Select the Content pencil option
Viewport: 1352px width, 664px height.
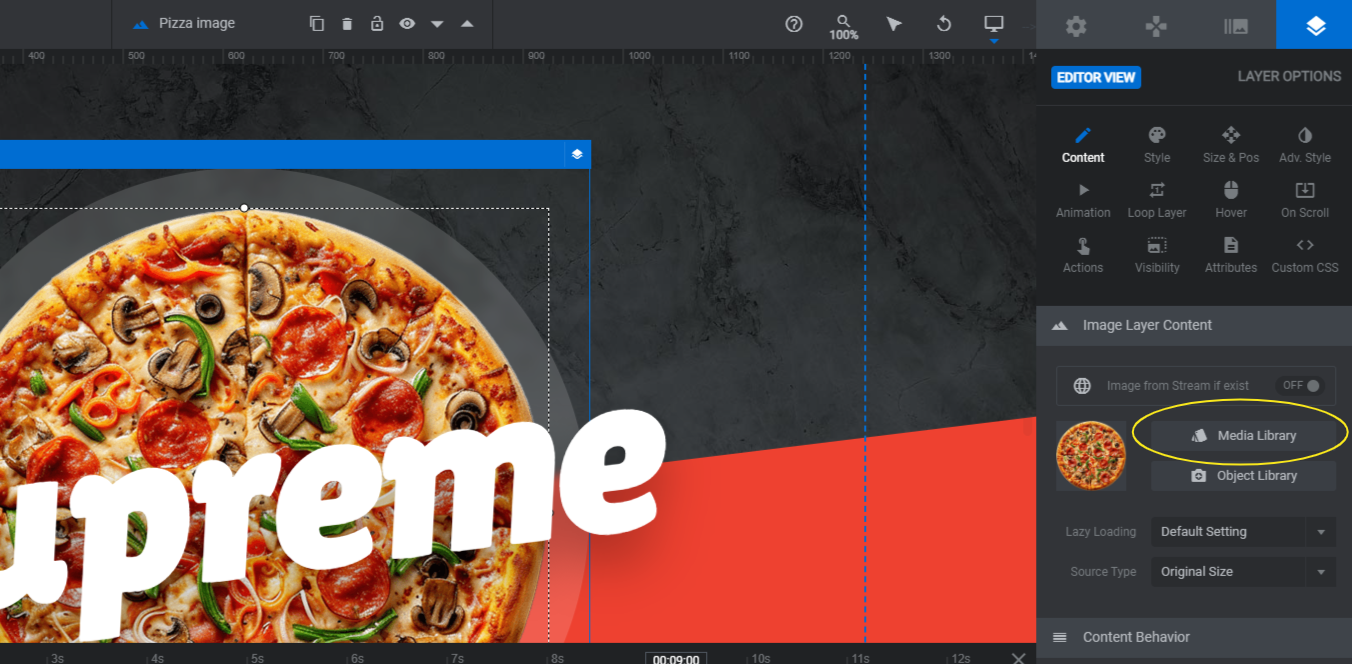tap(1083, 145)
